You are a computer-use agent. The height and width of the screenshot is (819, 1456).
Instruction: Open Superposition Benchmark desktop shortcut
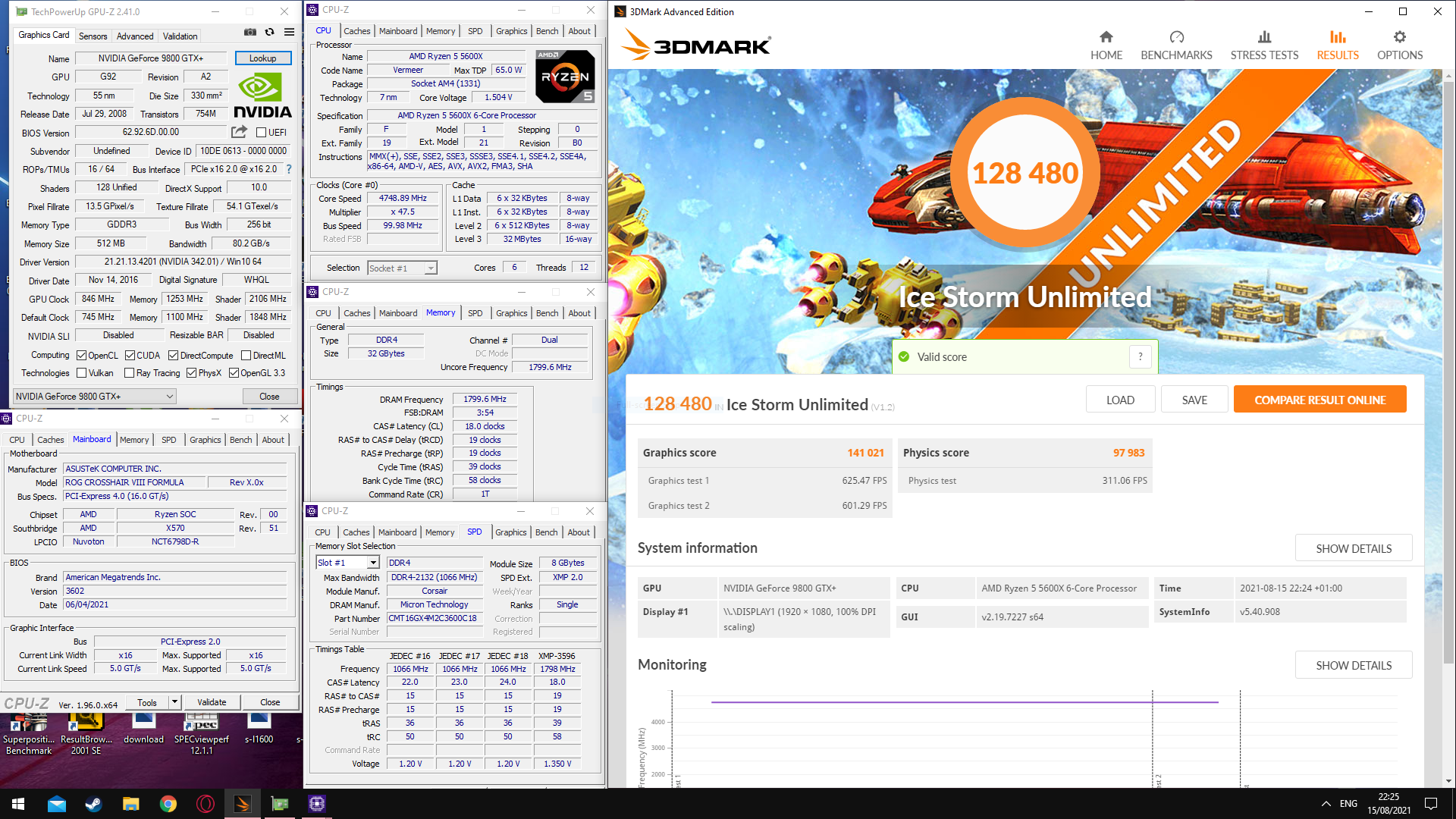pos(29,733)
